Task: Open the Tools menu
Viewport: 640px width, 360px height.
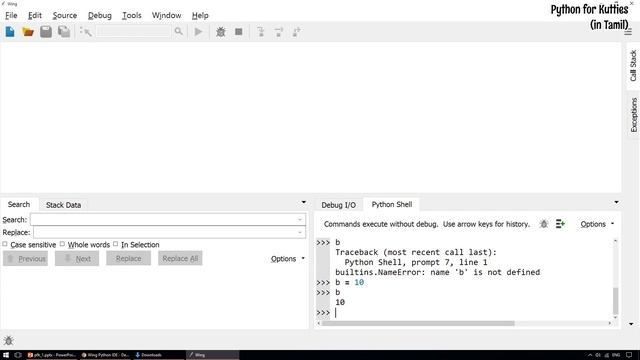Action: point(132,15)
